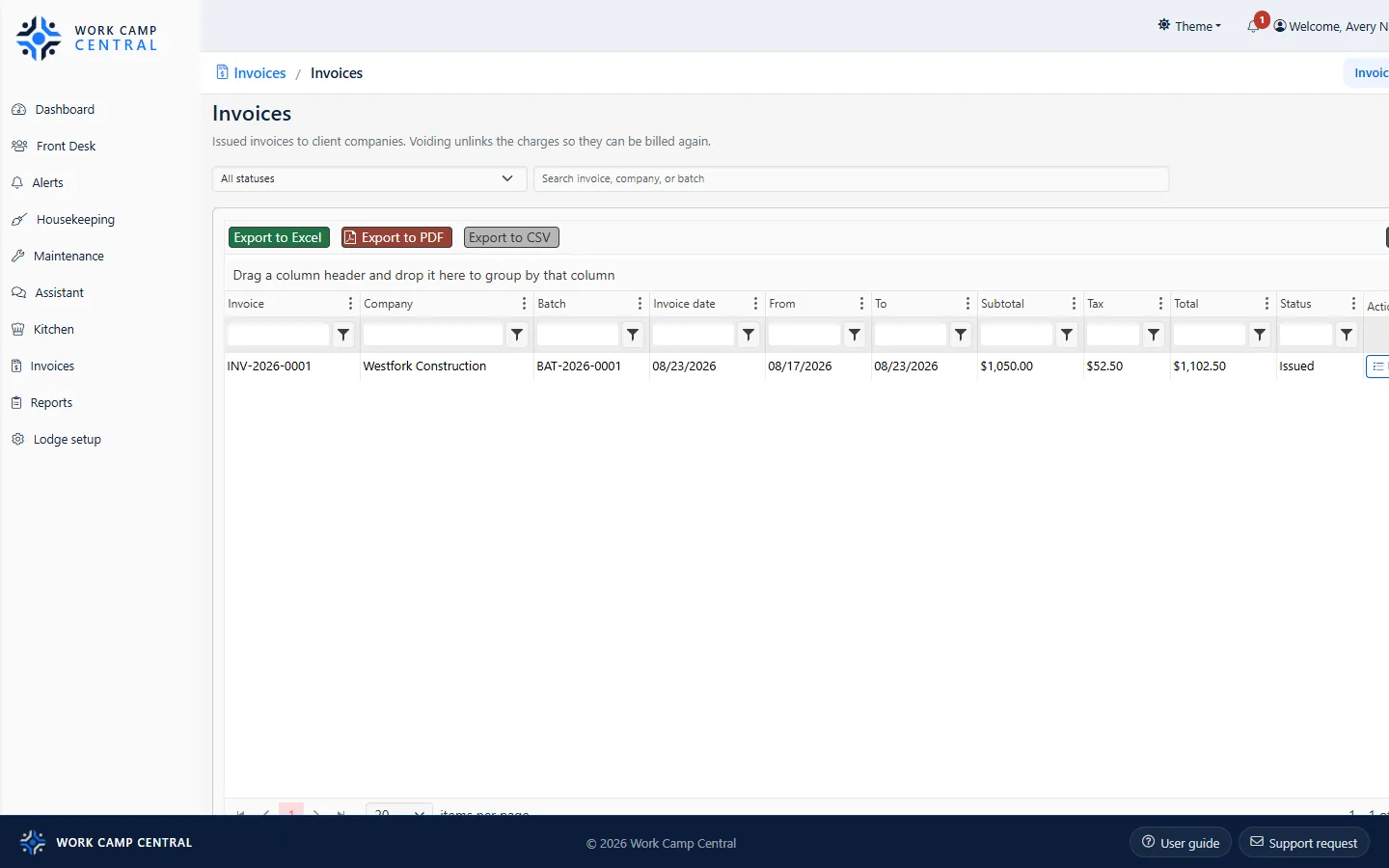Export invoices to Excel
Screen dimensions: 1389x868
click(x=279, y=237)
